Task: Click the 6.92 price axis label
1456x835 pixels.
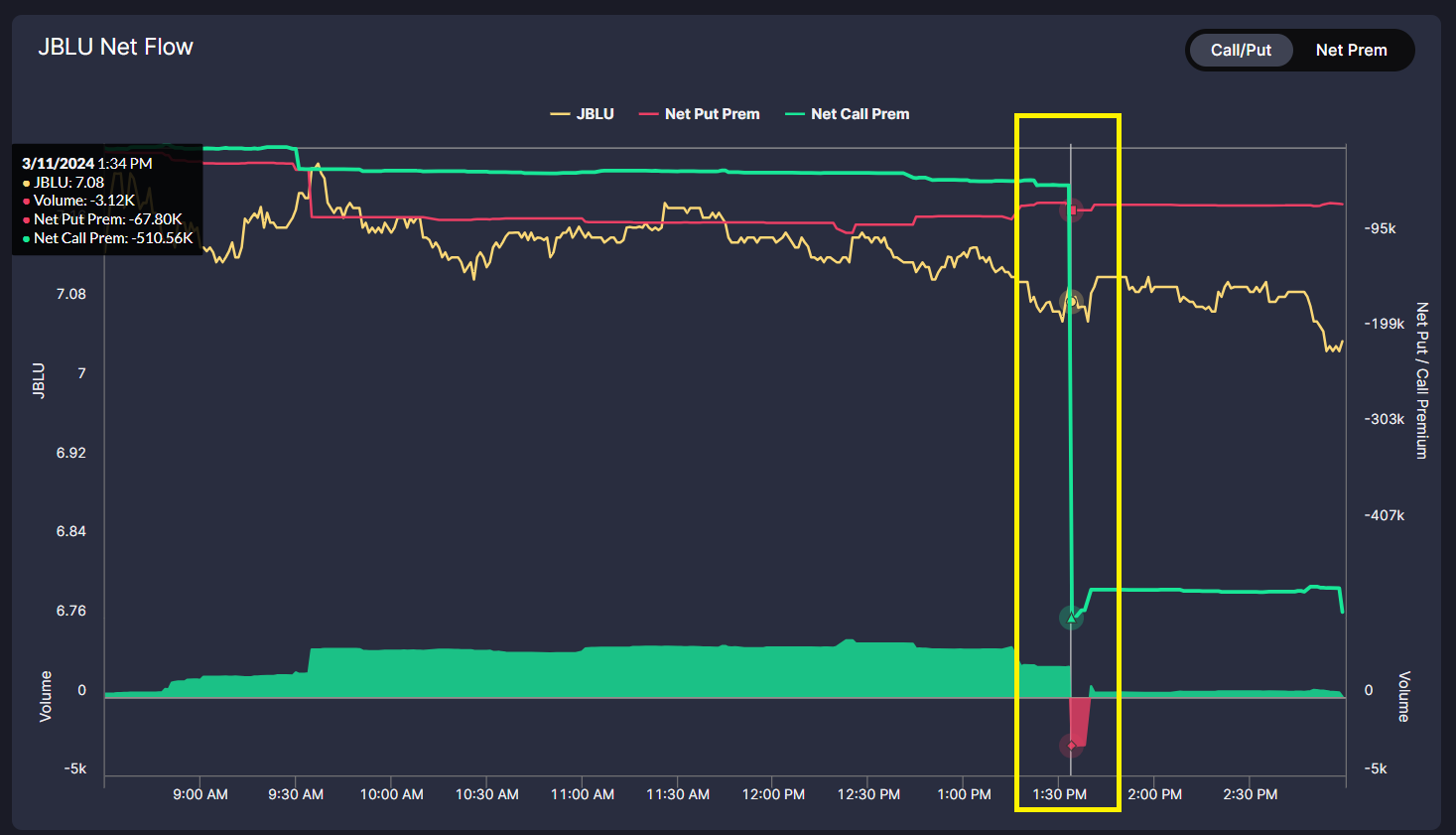Action: tap(70, 453)
